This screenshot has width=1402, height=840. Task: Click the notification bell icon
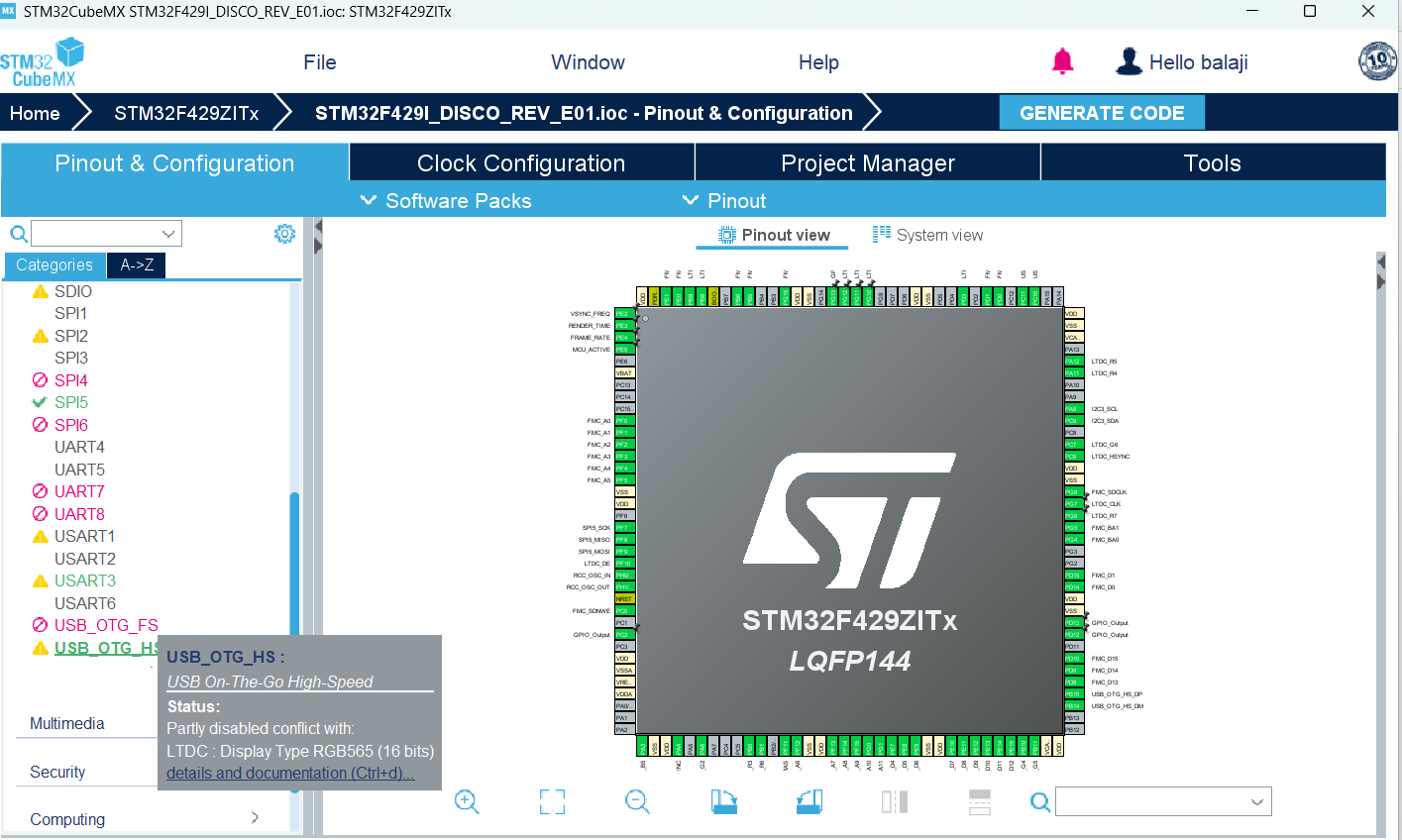(x=1062, y=60)
